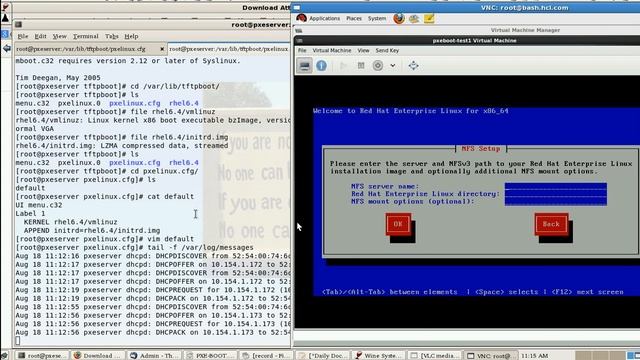
Task: Open Admin Thunderbird taskbar item
Action: (153, 356)
